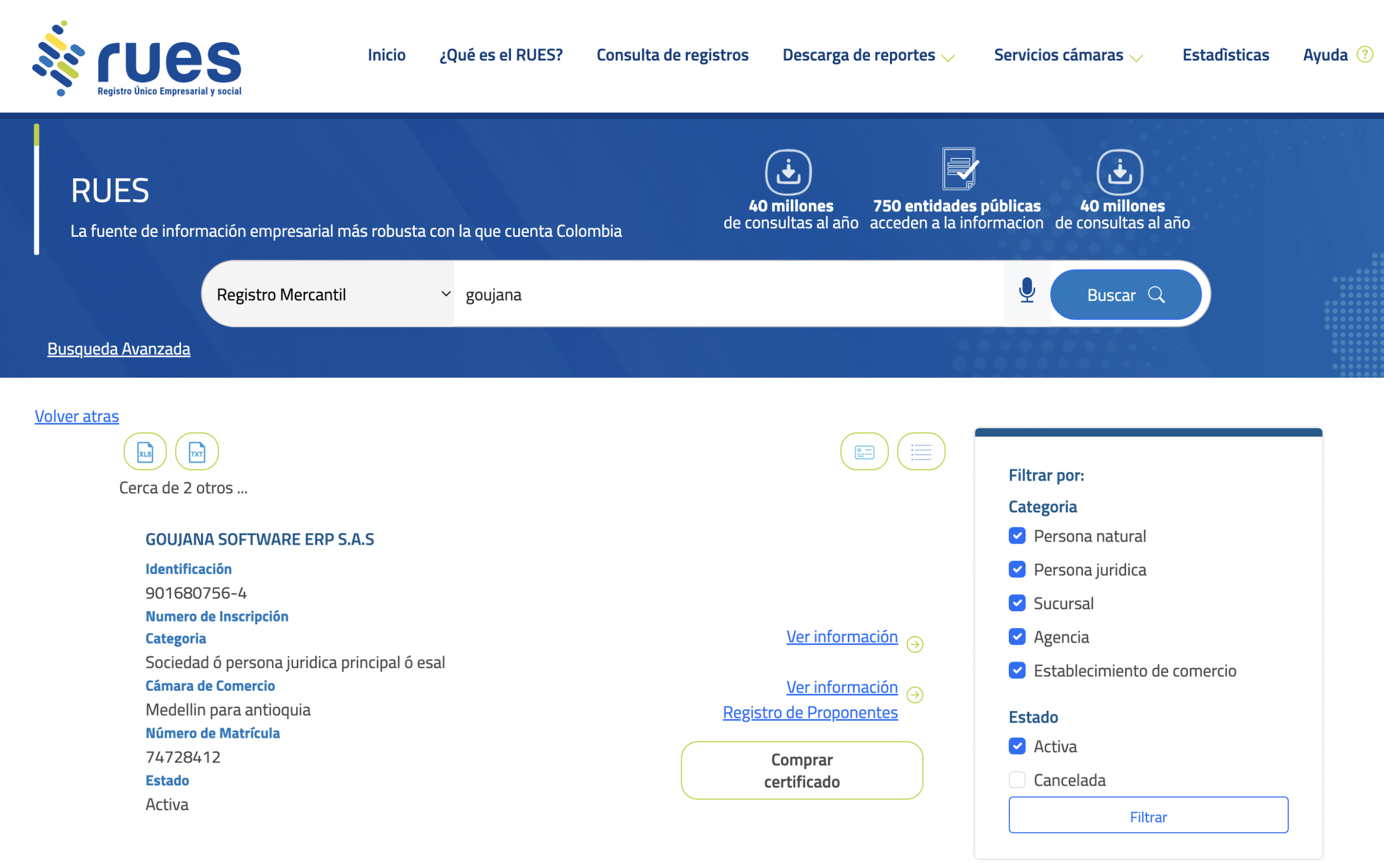Activate microphone voice search
Screen dimensions: 1384x868
[1027, 291]
